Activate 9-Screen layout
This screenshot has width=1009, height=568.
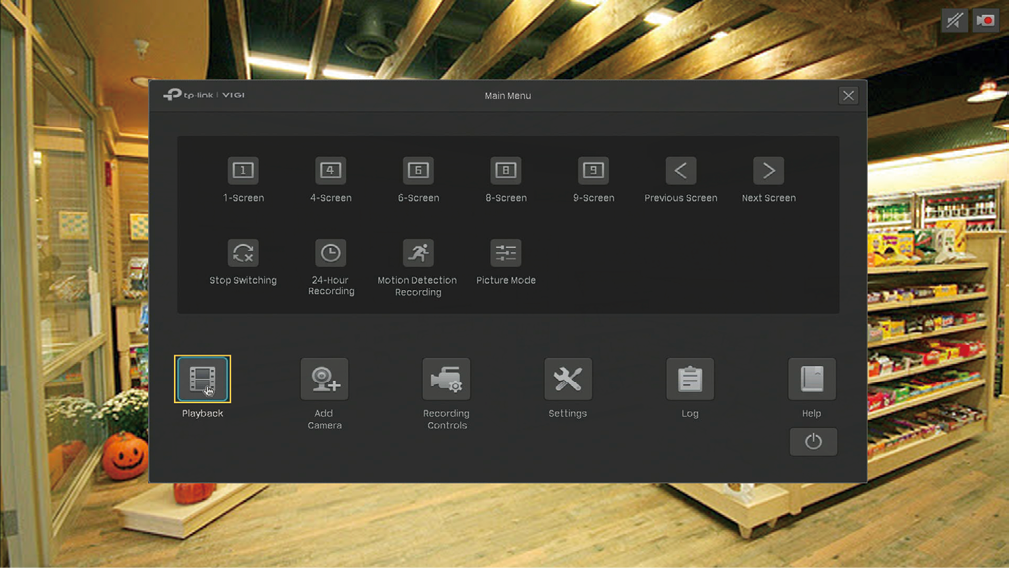[x=593, y=170]
